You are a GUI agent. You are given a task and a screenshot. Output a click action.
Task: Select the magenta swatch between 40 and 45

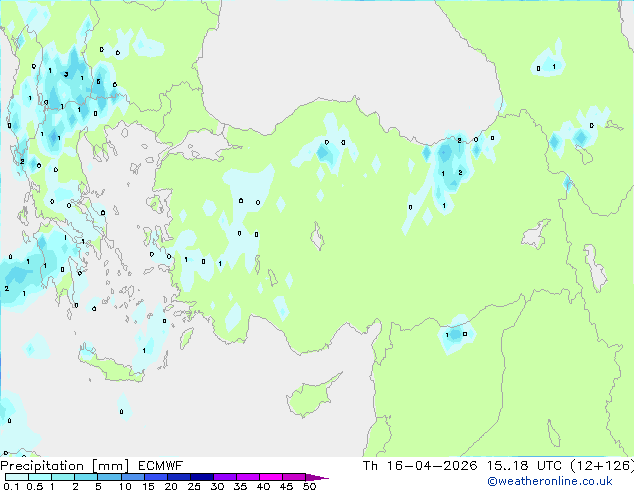pos(271,477)
